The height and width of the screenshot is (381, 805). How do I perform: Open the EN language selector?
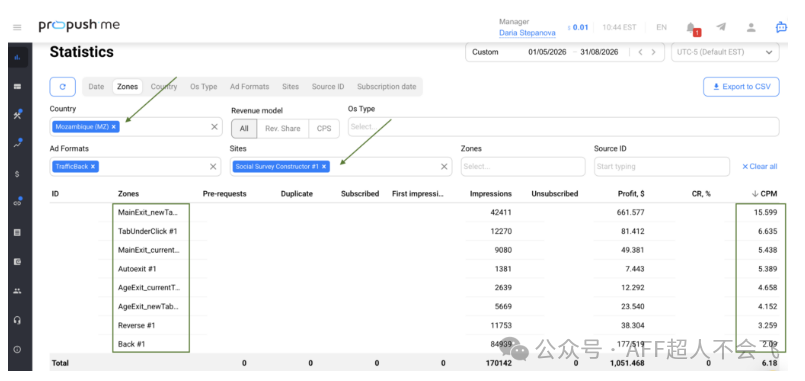[661, 27]
